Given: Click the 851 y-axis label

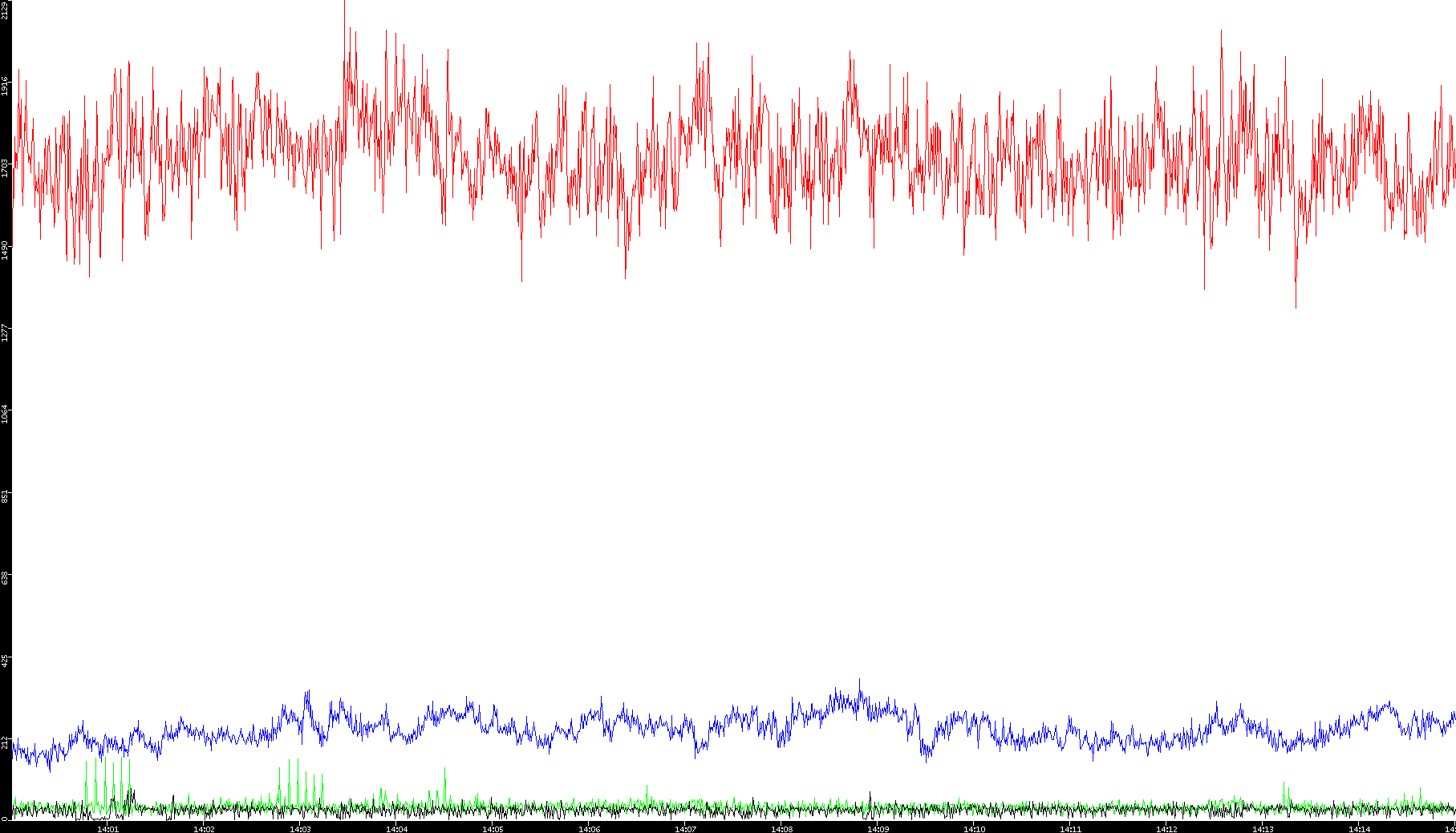Looking at the screenshot, I should [5, 496].
